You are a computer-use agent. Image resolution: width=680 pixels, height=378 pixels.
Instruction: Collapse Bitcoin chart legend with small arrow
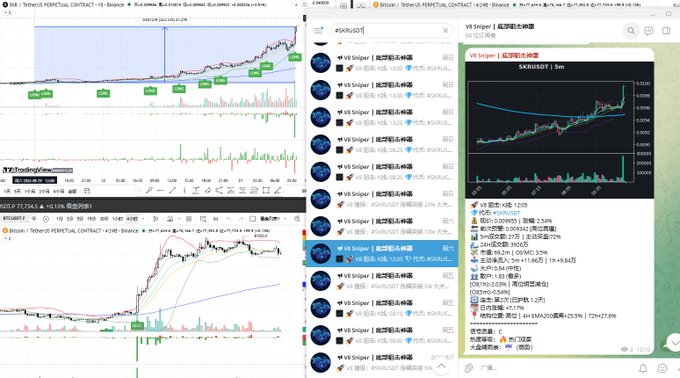click(6, 238)
